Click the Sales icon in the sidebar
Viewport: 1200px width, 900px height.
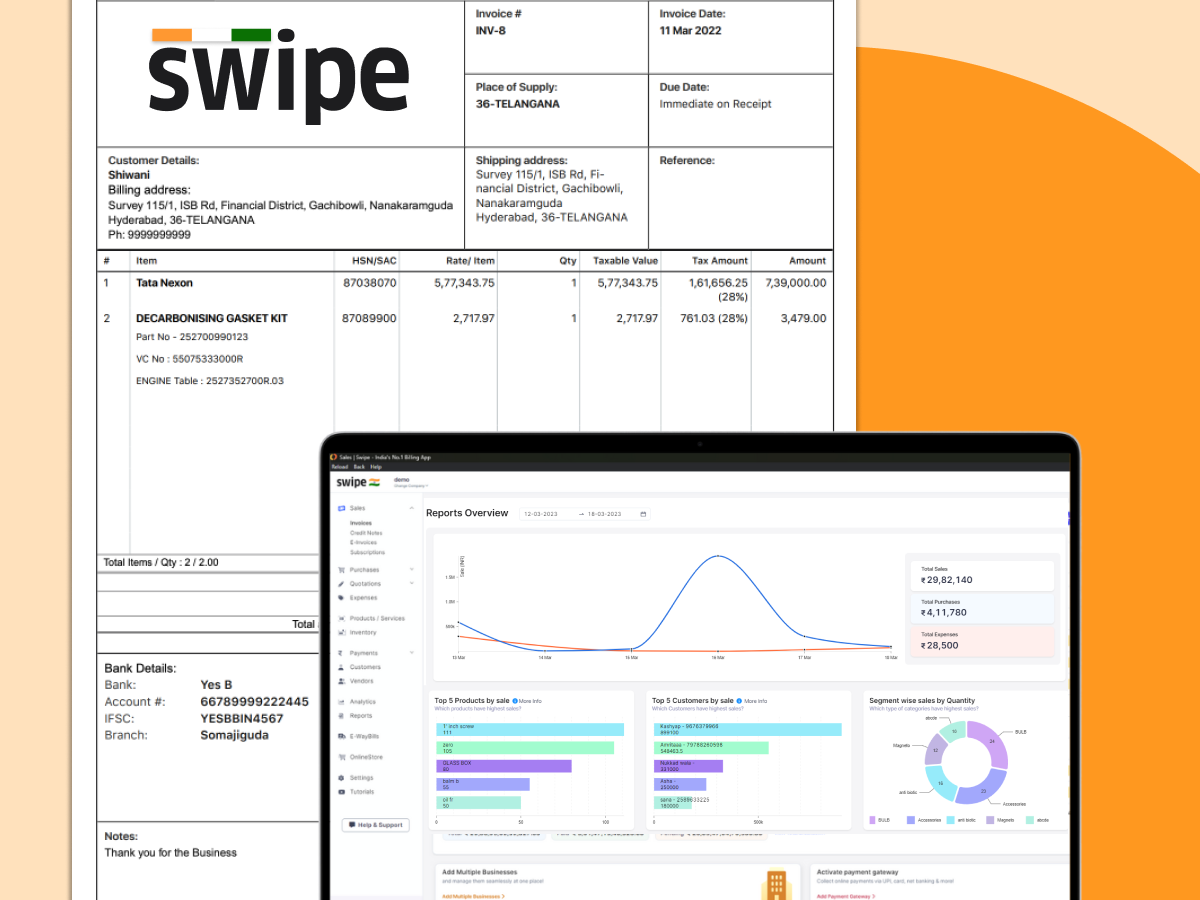pyautogui.click(x=342, y=508)
